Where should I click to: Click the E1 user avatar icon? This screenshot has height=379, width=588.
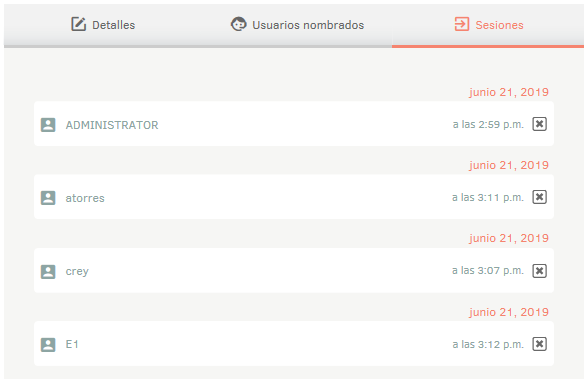click(x=48, y=345)
